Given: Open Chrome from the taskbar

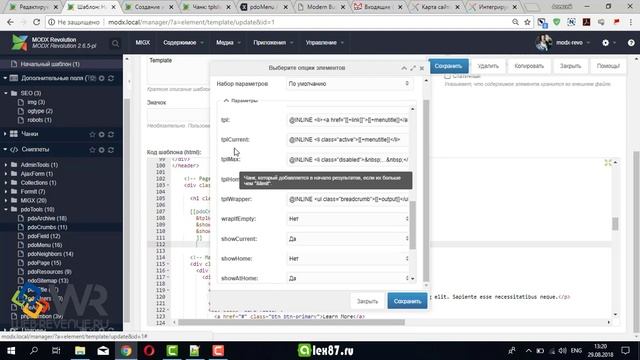Looking at the screenshot, I should (x=126, y=351).
